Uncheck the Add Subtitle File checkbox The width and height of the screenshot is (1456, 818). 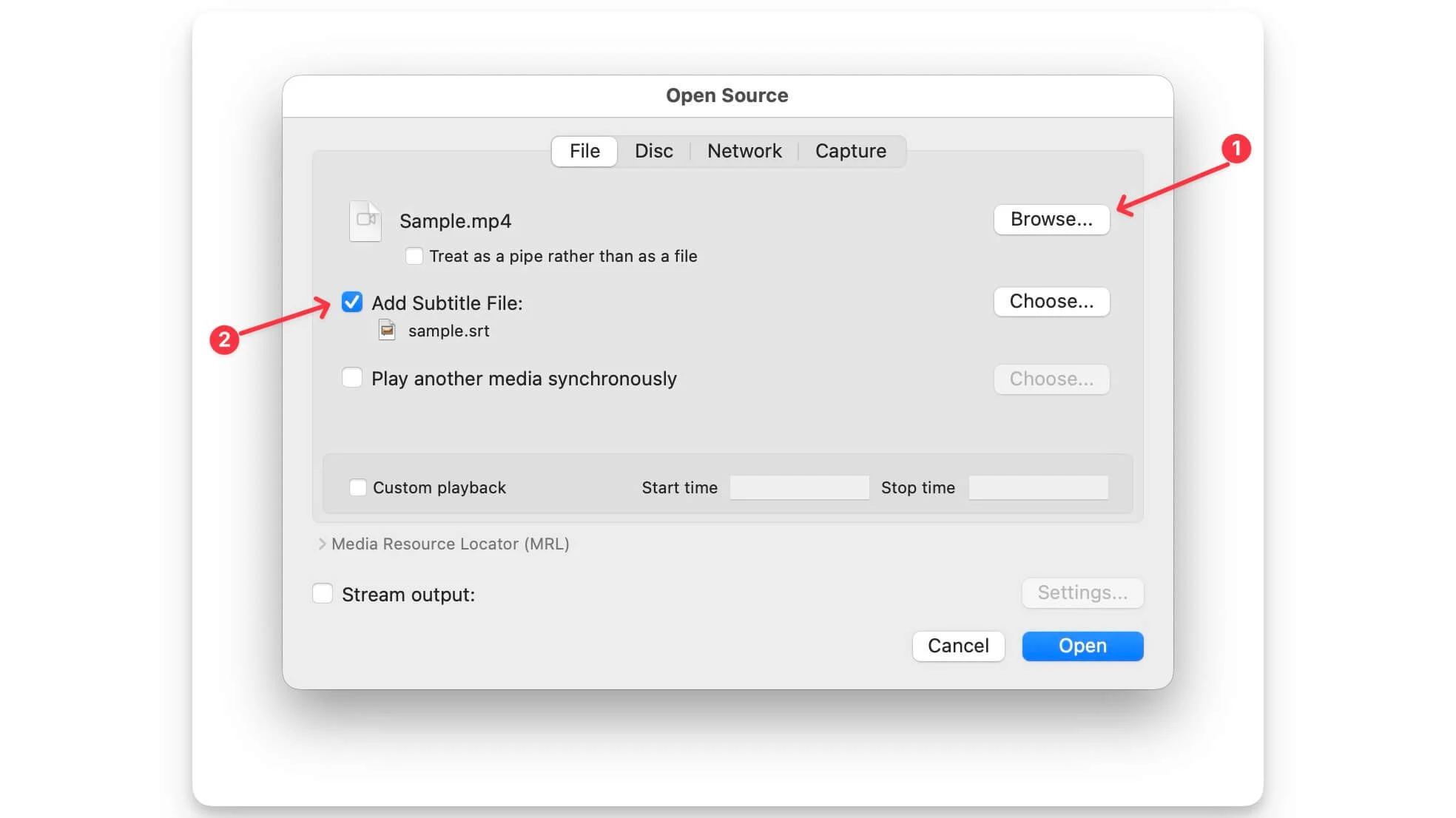(352, 302)
